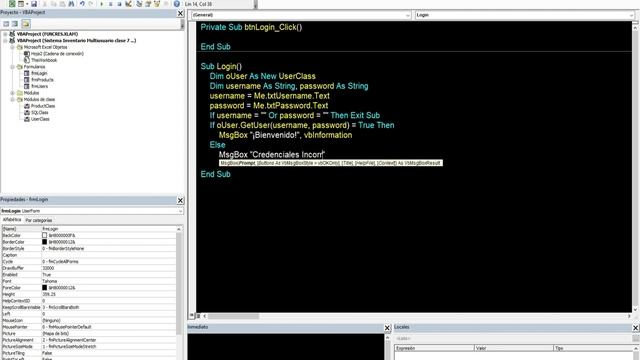Click Full Module View button at code window bottom
The width and height of the screenshot is (640, 360).
point(198,316)
